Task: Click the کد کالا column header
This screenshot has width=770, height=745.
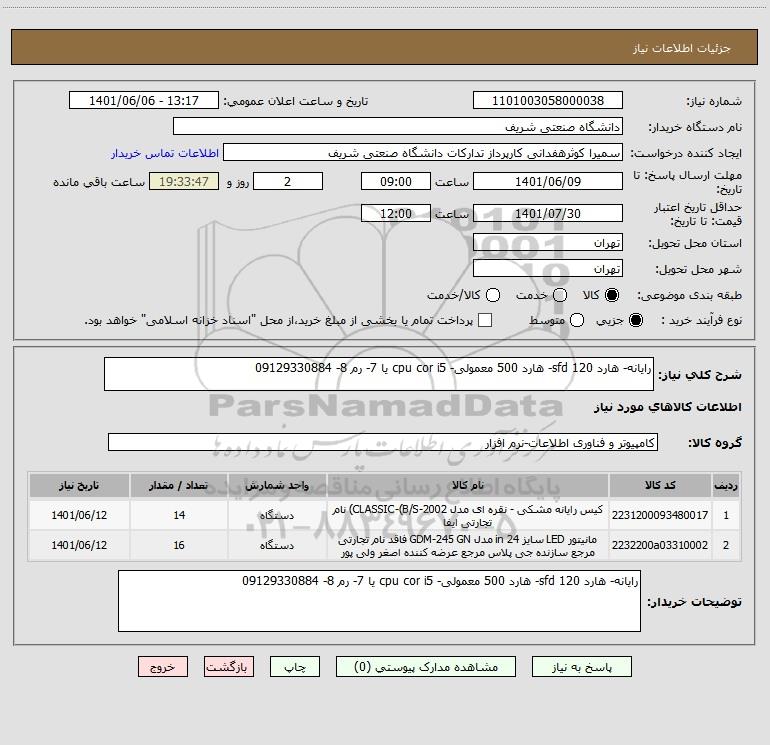Action: tap(660, 485)
